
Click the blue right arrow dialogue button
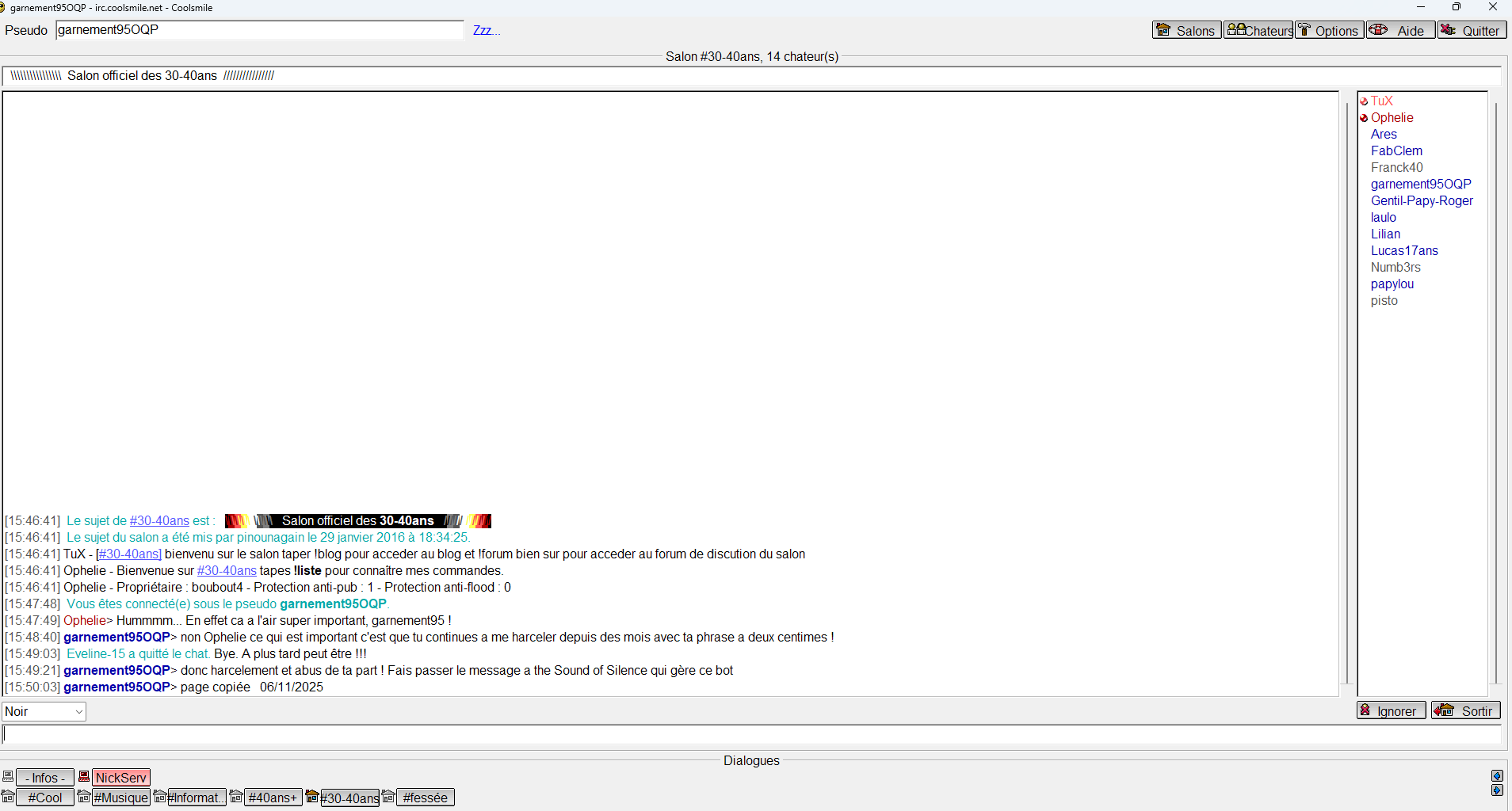pyautogui.click(x=1497, y=790)
